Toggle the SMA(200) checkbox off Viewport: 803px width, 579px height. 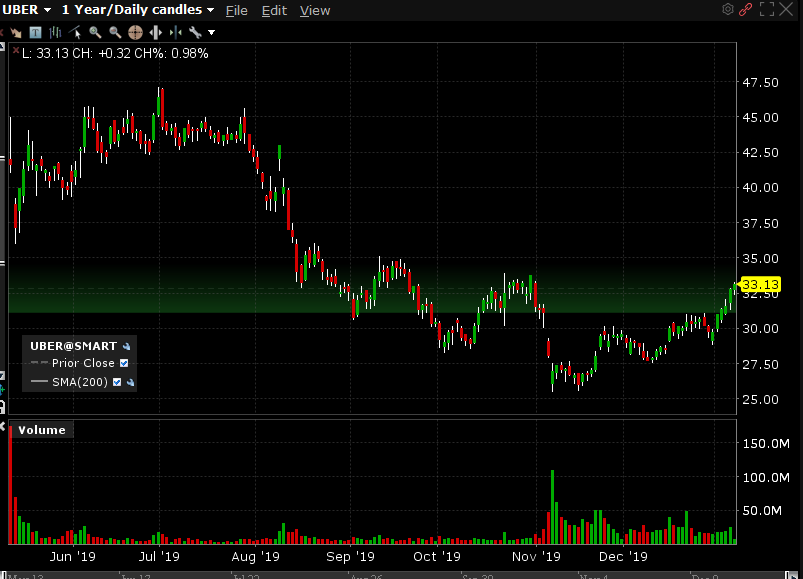(117, 382)
